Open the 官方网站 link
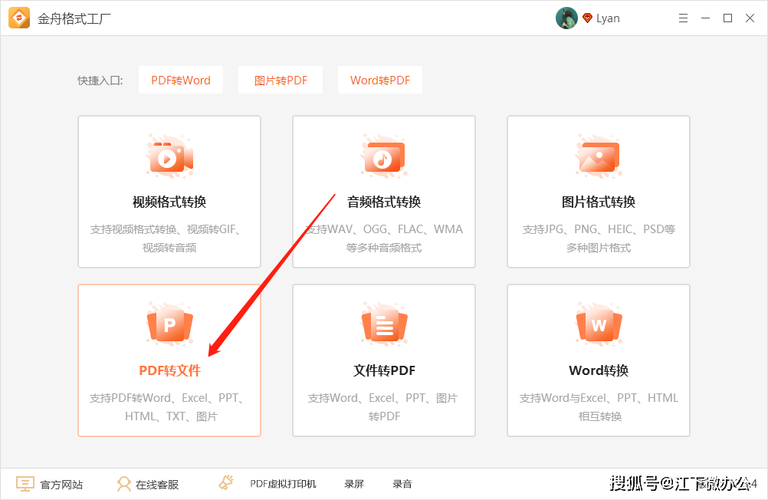Screen dimensions: 768x500 pyautogui.click(x=61, y=484)
